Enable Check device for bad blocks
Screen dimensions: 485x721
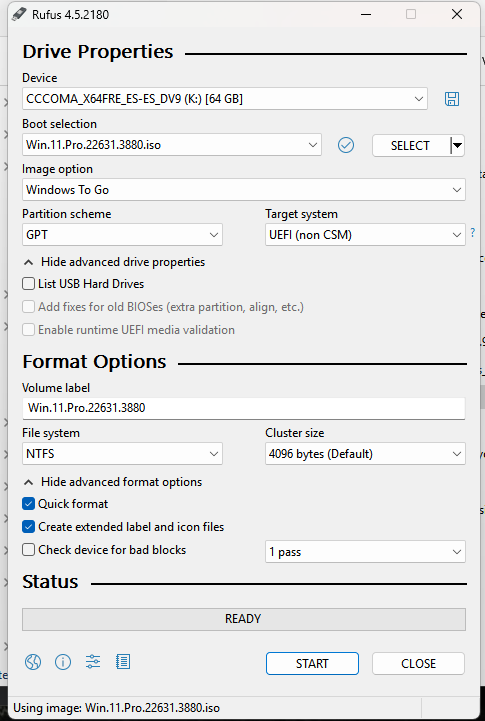(29, 549)
